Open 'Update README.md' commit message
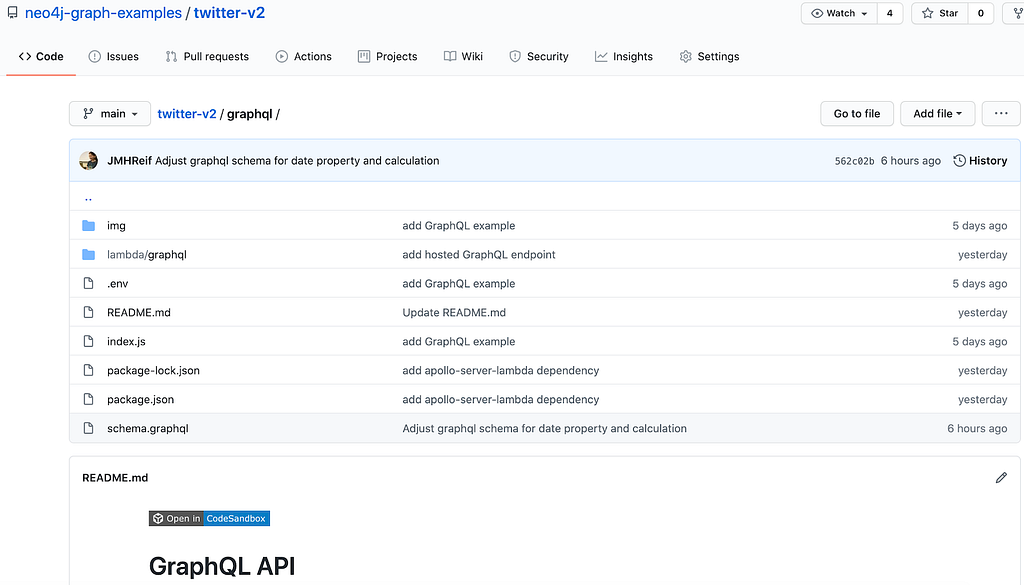The height and width of the screenshot is (585, 1024). click(x=454, y=313)
